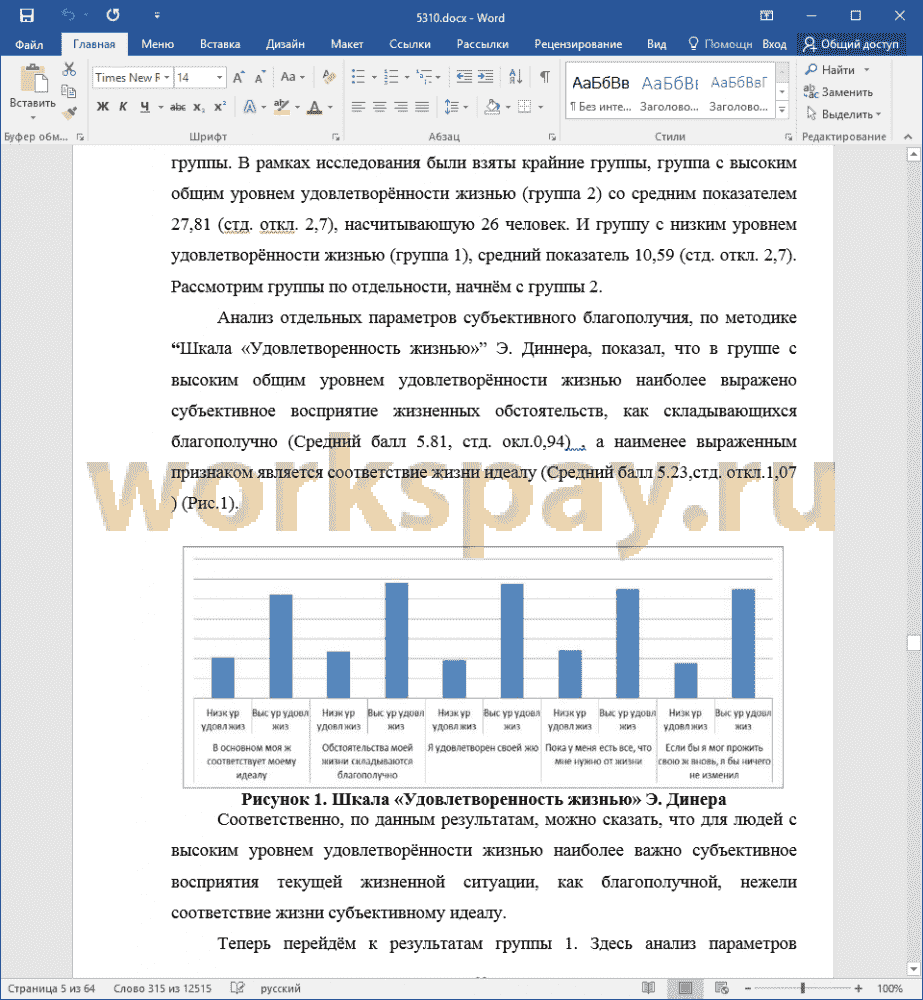The height and width of the screenshot is (1000, 923).
Task: Save the document with the floppy disk icon
Action: click(x=26, y=15)
